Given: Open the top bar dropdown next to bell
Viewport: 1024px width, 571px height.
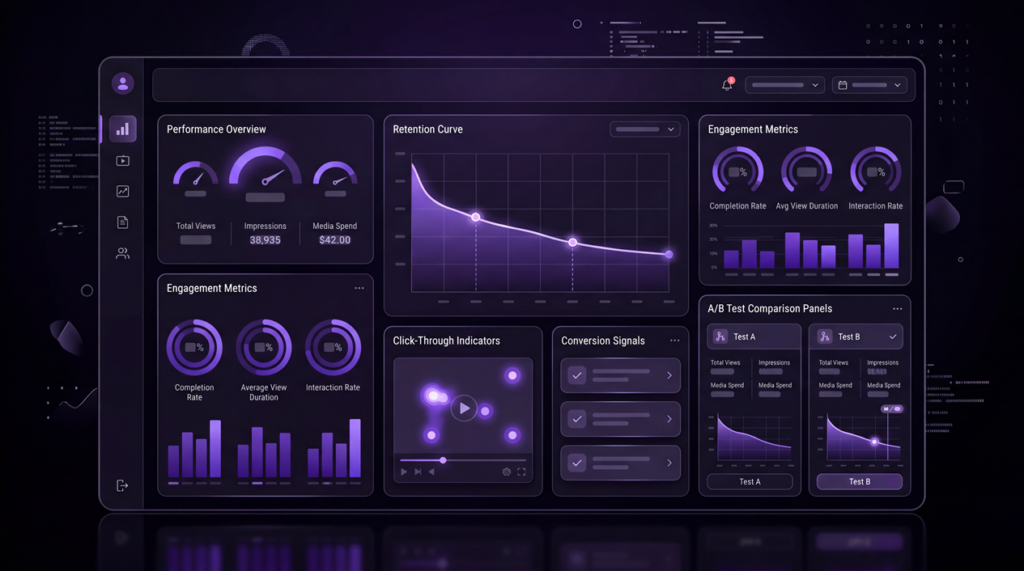Looking at the screenshot, I should [784, 85].
